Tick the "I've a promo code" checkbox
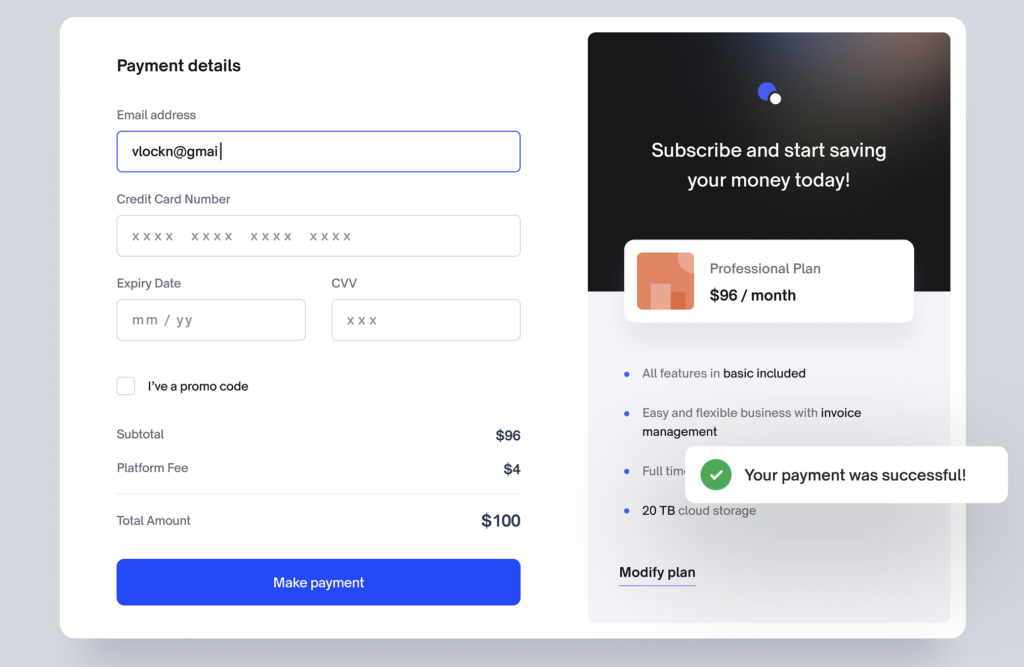The width and height of the screenshot is (1024, 667). [125, 386]
